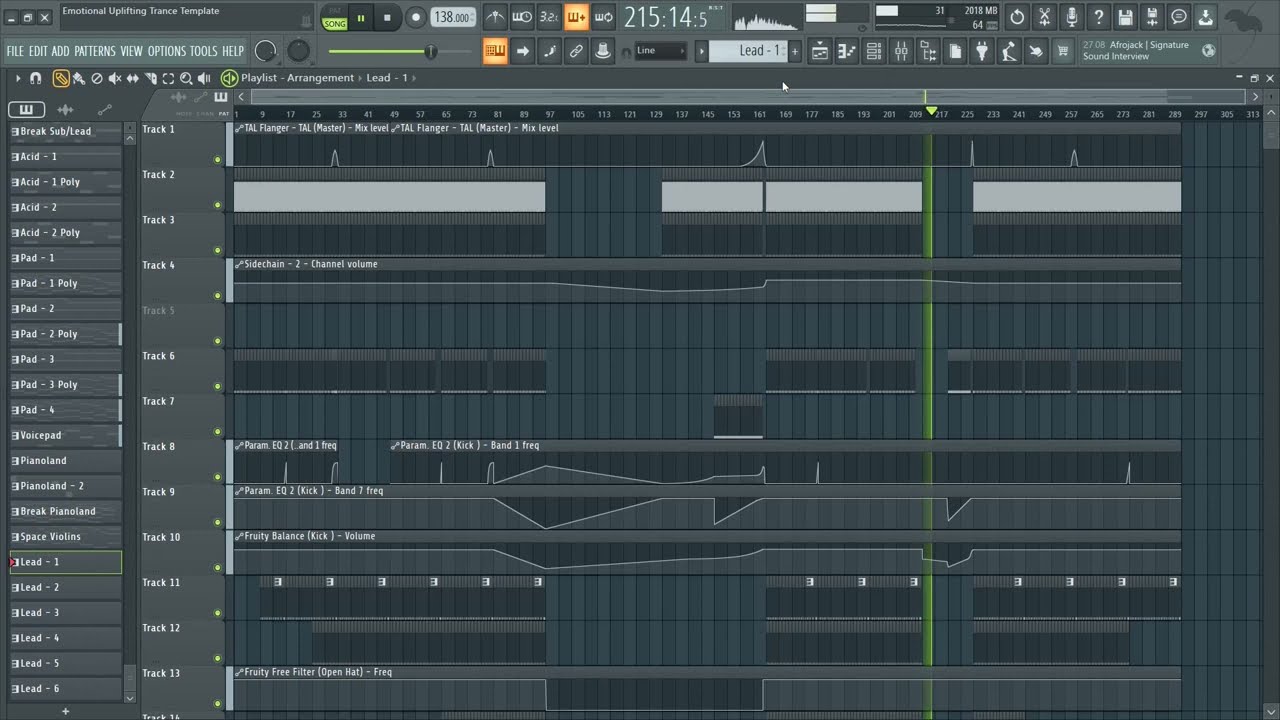Click the Arrangement breadcrumb in playlist title
This screenshot has height=720, width=1280.
coord(322,78)
